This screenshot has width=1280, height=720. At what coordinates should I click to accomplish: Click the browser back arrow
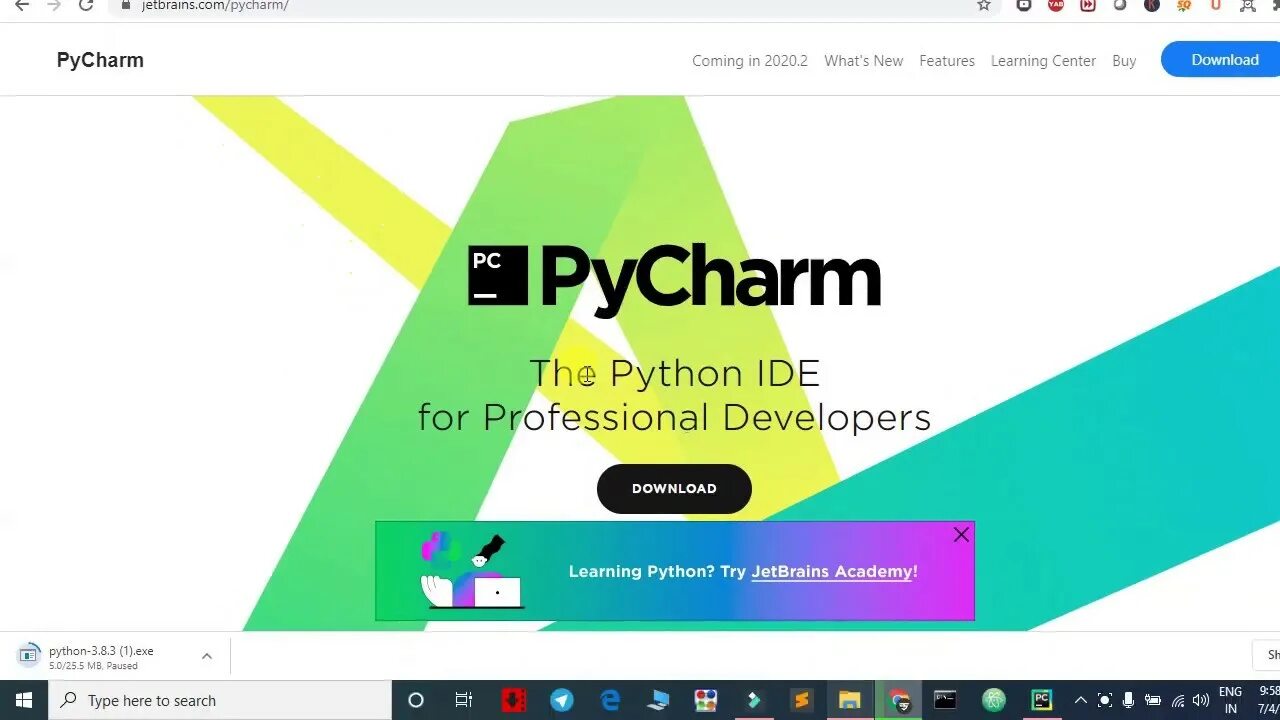(22, 5)
